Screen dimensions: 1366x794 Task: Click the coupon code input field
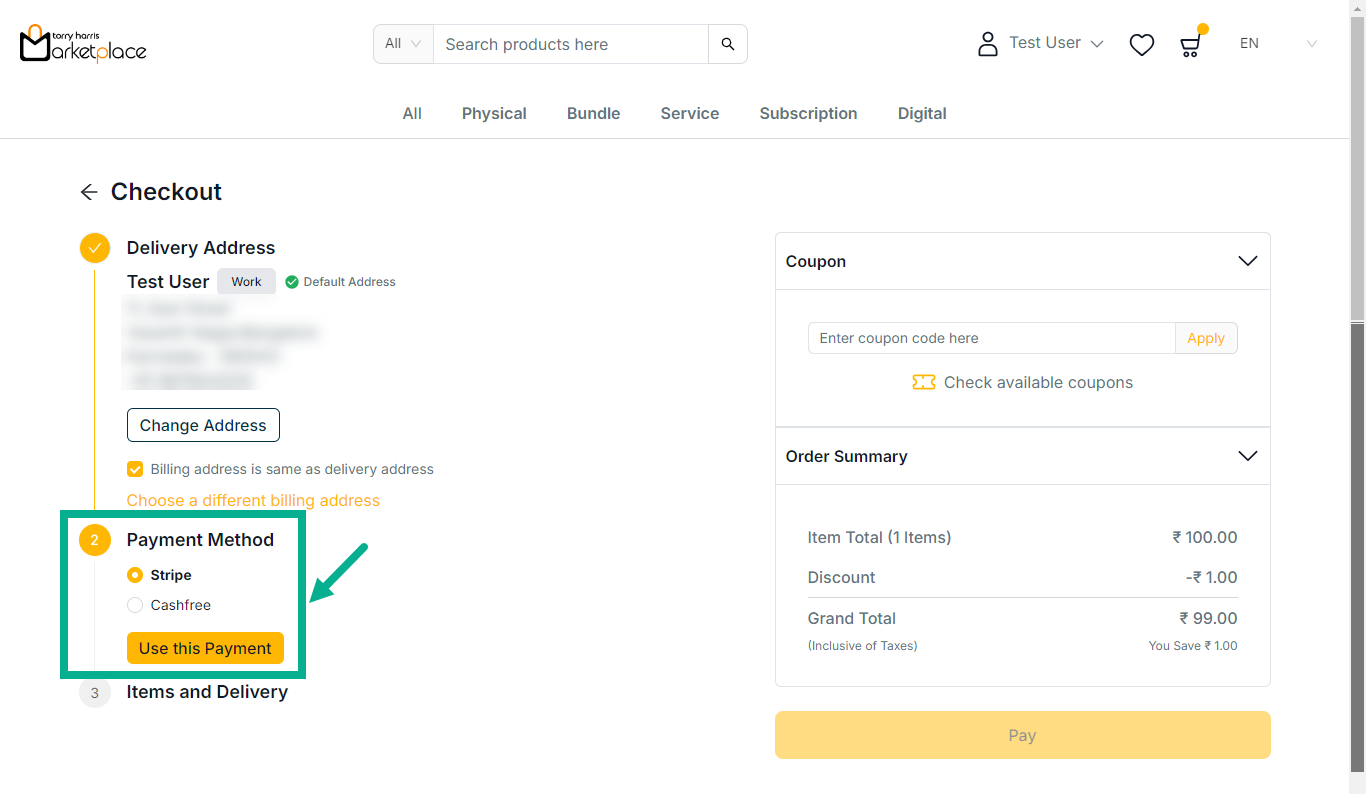[991, 338]
